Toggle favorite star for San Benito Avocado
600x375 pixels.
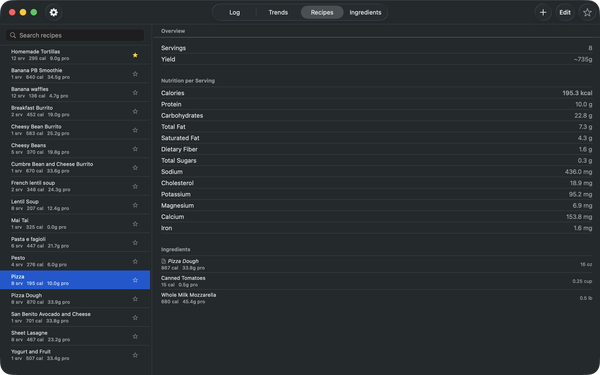pyautogui.click(x=135, y=318)
